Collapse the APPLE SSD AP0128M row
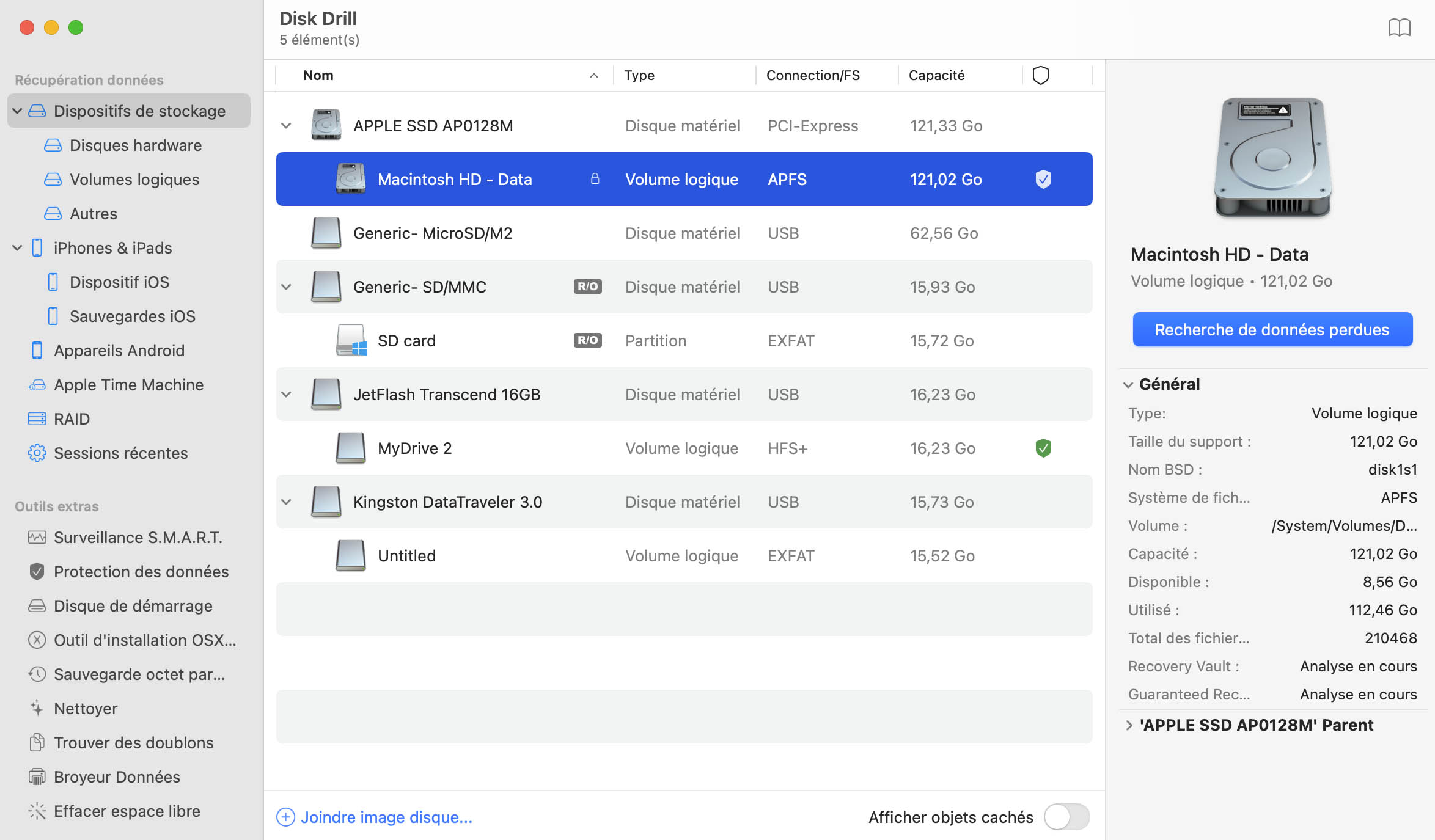 pyautogui.click(x=285, y=126)
